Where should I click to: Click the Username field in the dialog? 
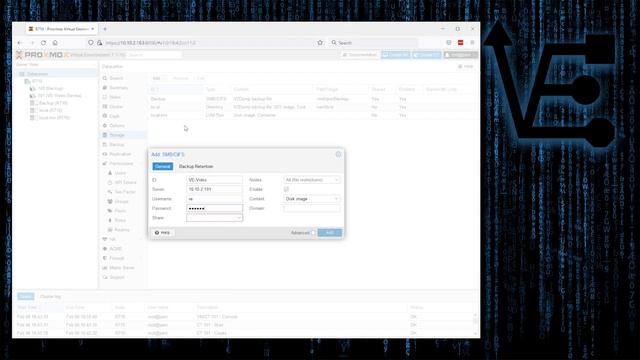click(214, 199)
